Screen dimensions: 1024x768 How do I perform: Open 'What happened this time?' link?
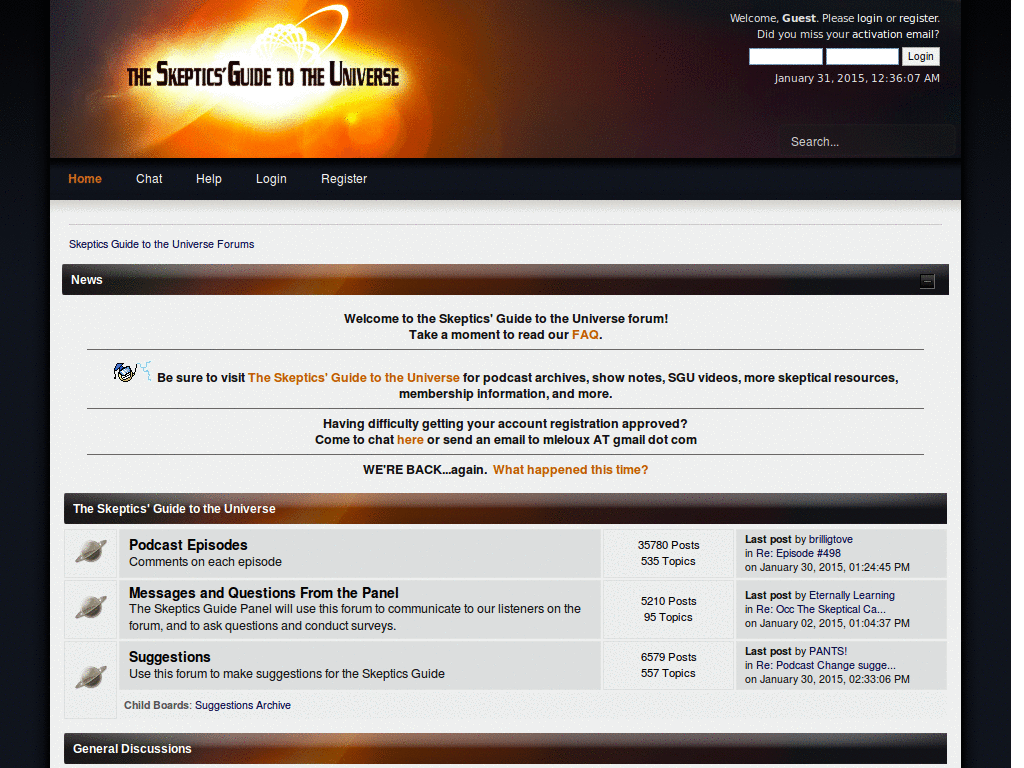(x=571, y=470)
